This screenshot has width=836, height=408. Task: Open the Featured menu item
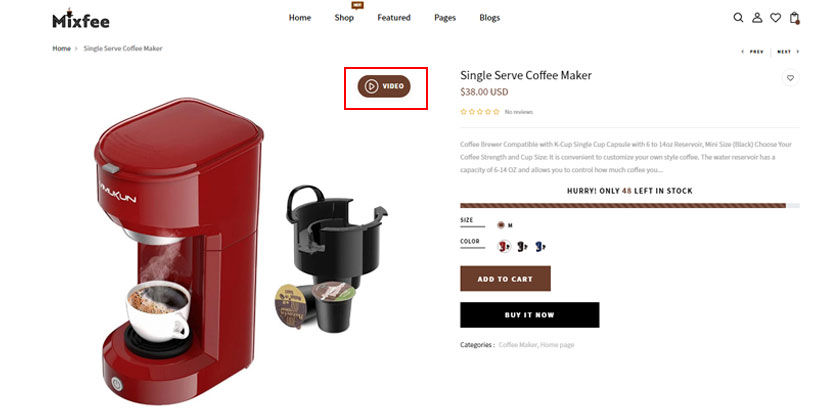393,18
